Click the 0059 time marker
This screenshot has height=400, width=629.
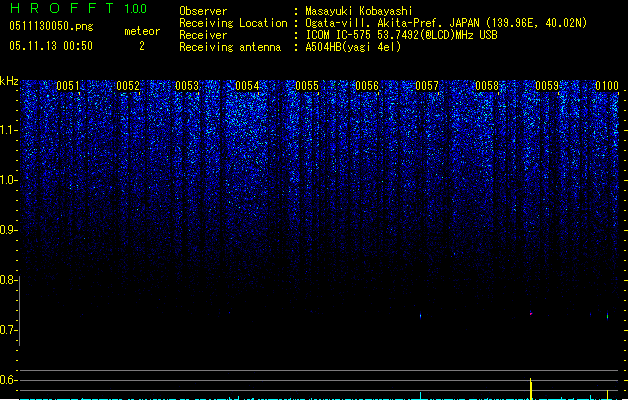pos(547,86)
